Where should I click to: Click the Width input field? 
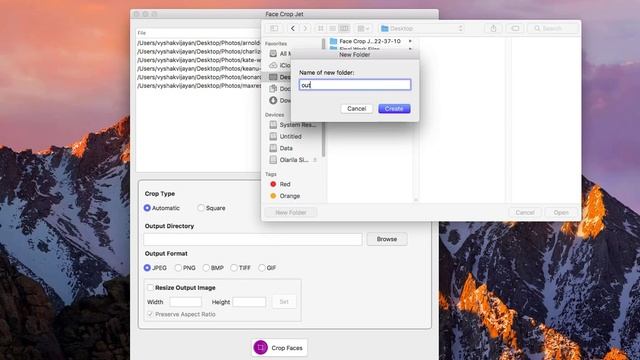(x=186, y=302)
